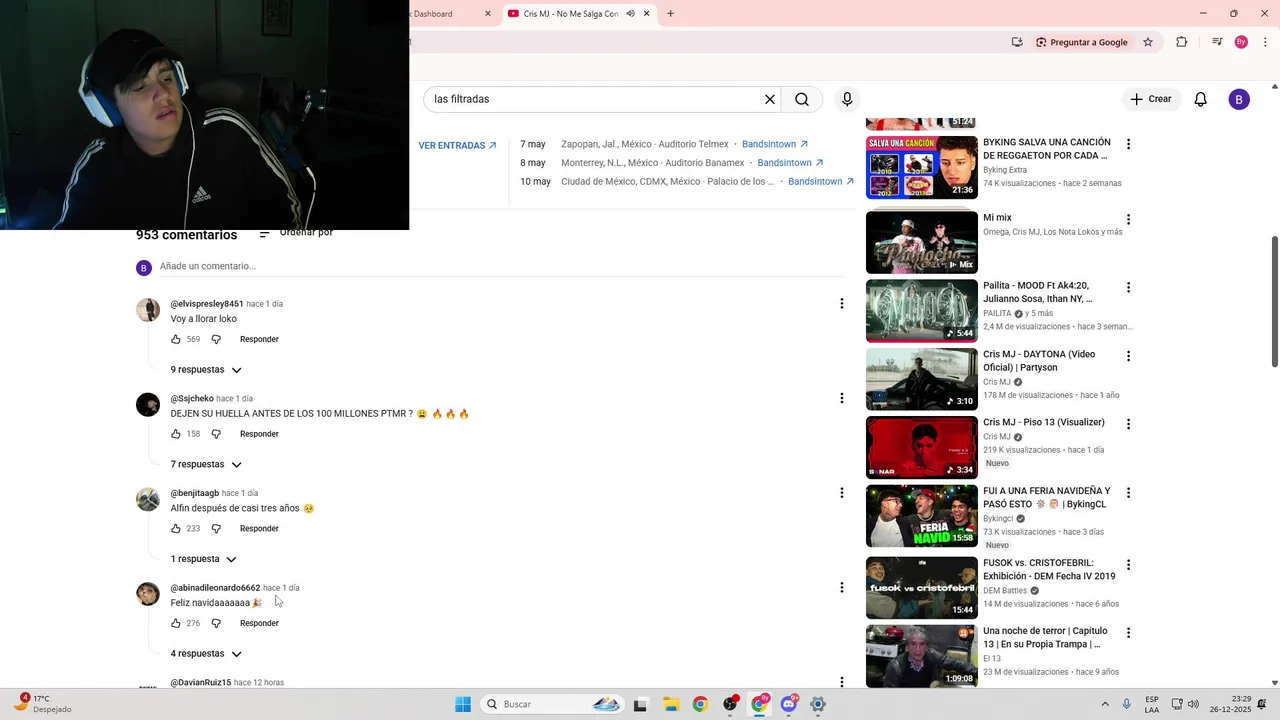Viewport: 1280px width, 720px height.
Task: Click the taskbar Buscar search box
Action: (x=552, y=704)
